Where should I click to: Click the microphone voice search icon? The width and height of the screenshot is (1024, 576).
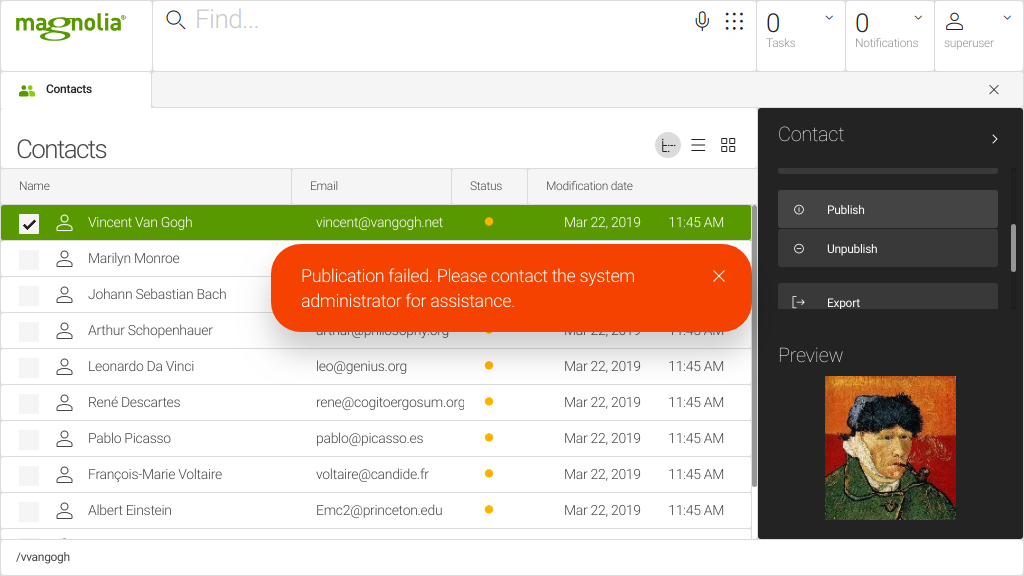pyautogui.click(x=702, y=21)
